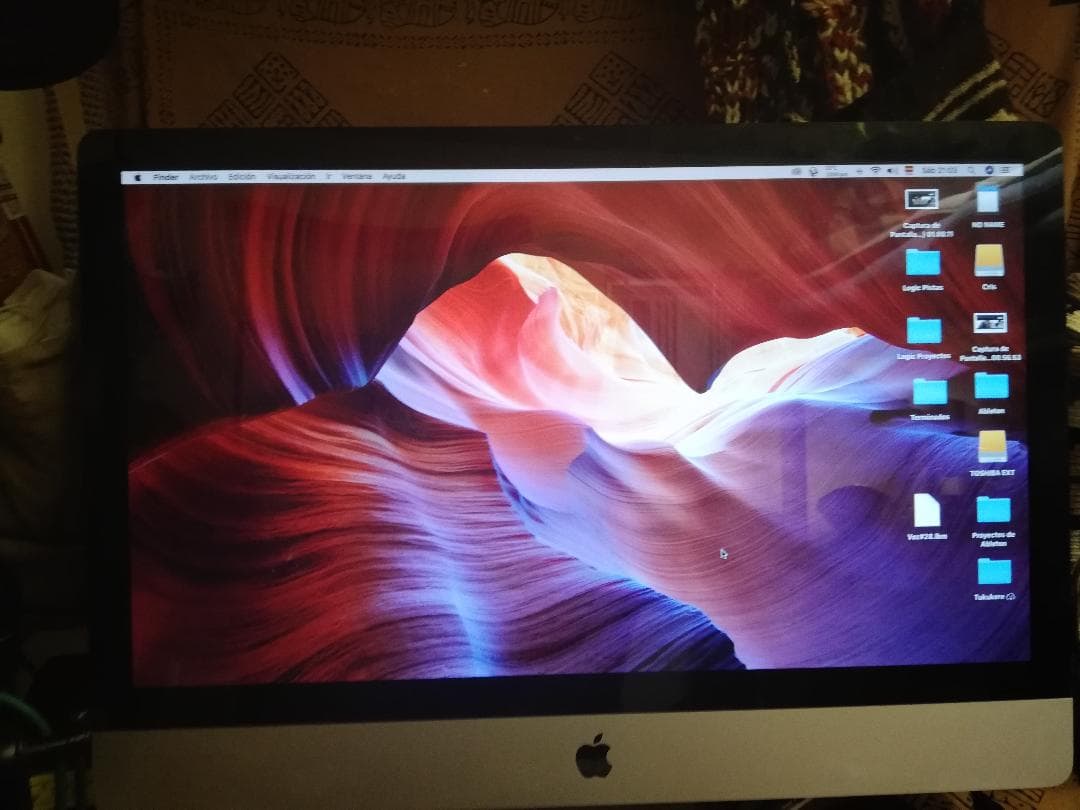Open the Logic Proyectos folder

click(922, 330)
